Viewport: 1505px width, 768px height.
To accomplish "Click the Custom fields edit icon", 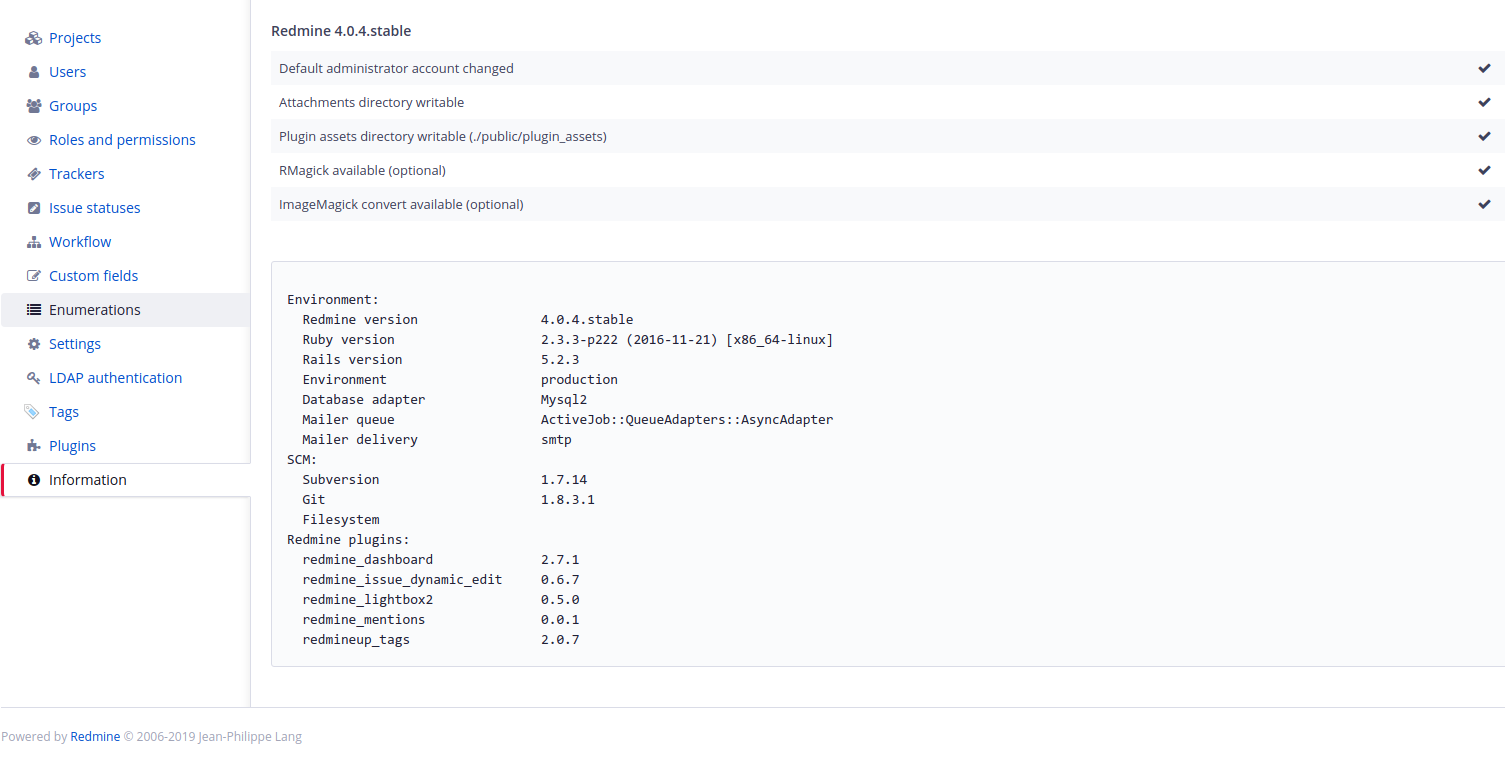I will tap(33, 276).
